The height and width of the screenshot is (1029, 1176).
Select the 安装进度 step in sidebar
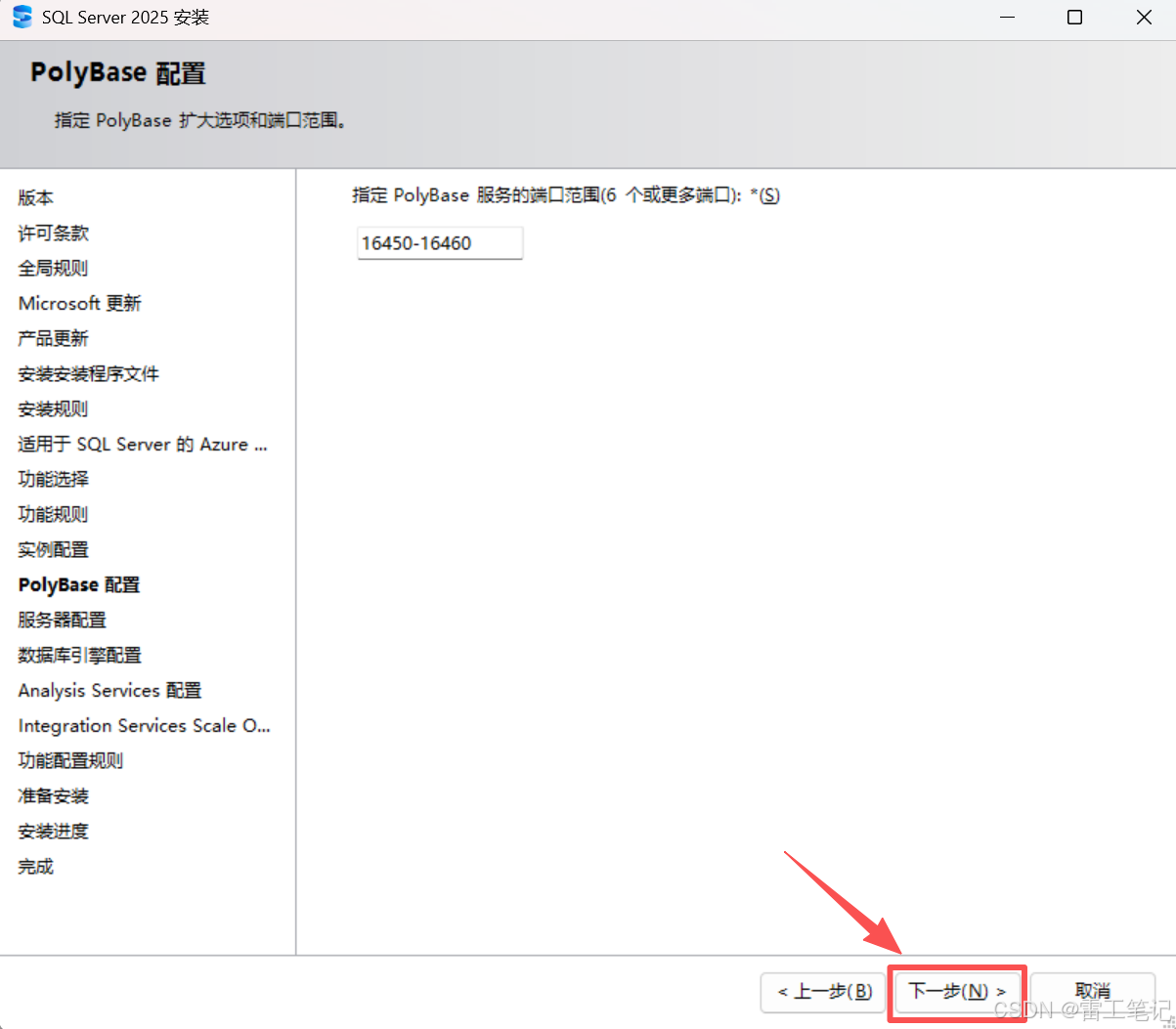[x=54, y=831]
